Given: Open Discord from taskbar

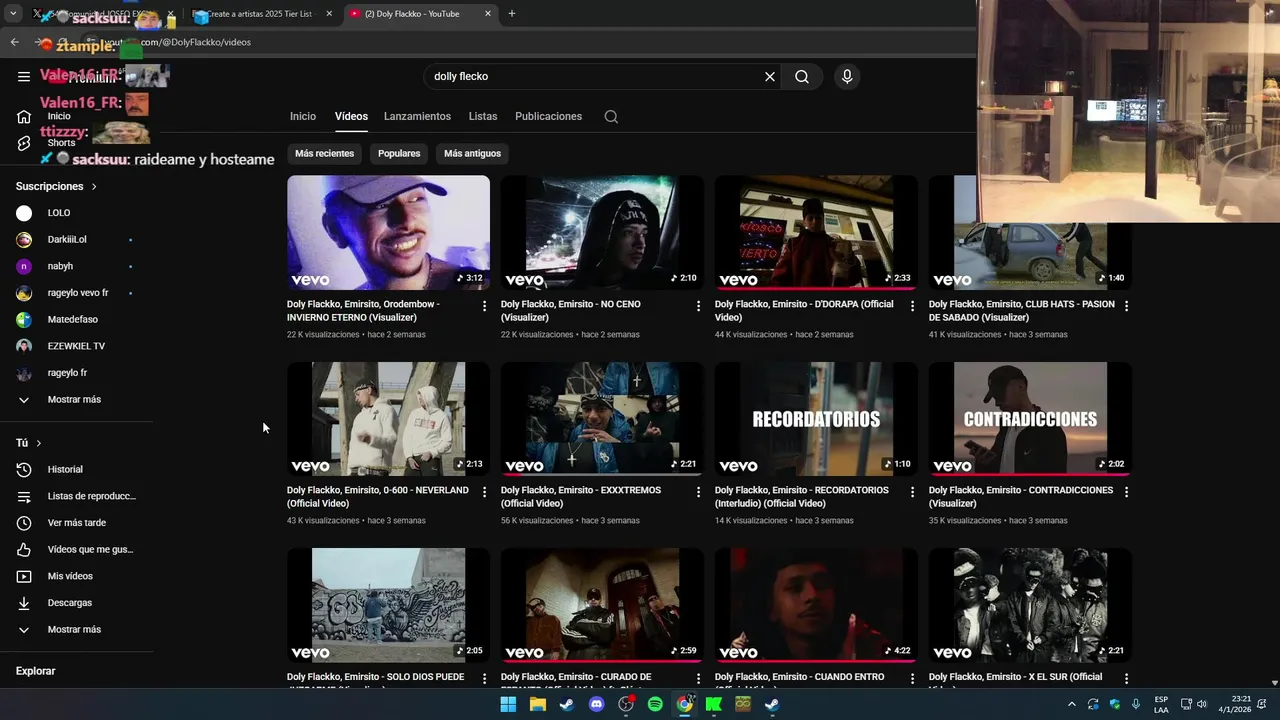Looking at the screenshot, I should click(x=597, y=704).
